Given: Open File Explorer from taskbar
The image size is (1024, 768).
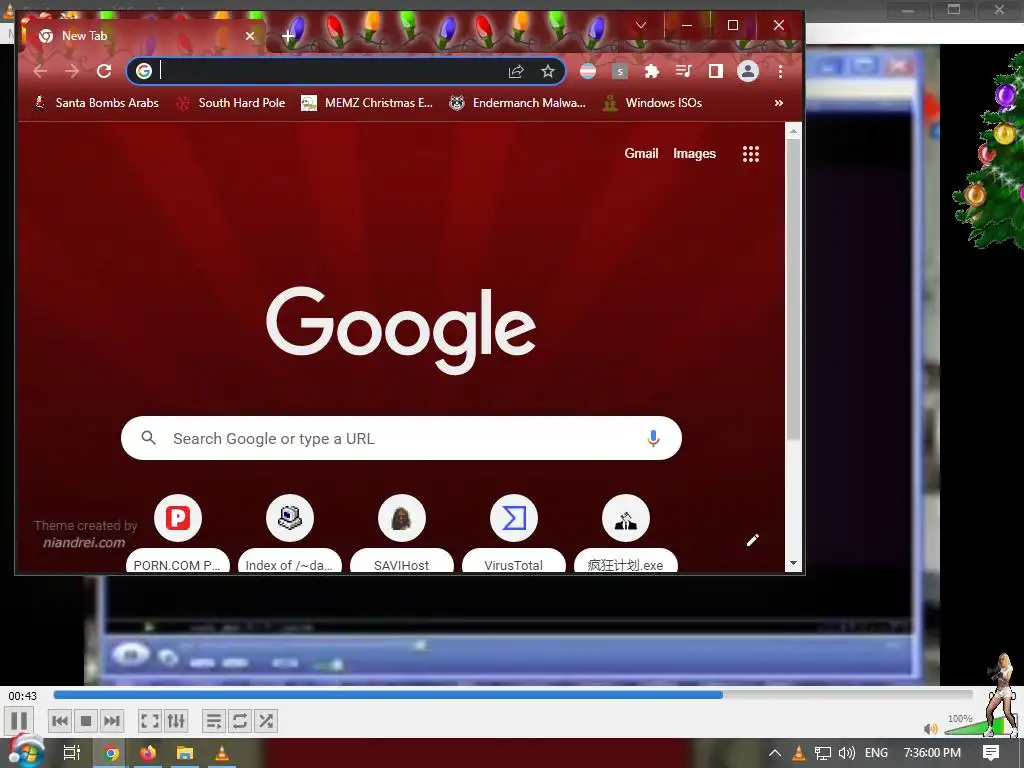Looking at the screenshot, I should point(185,753).
